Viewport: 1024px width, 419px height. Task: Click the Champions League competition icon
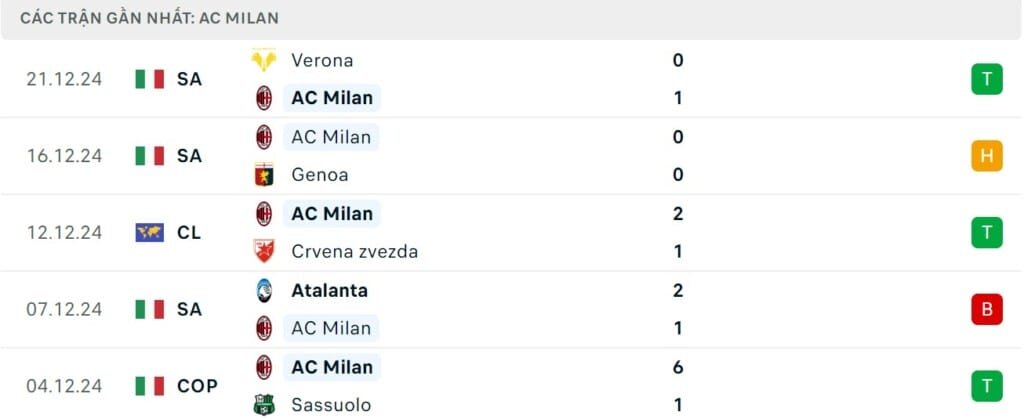pos(149,232)
